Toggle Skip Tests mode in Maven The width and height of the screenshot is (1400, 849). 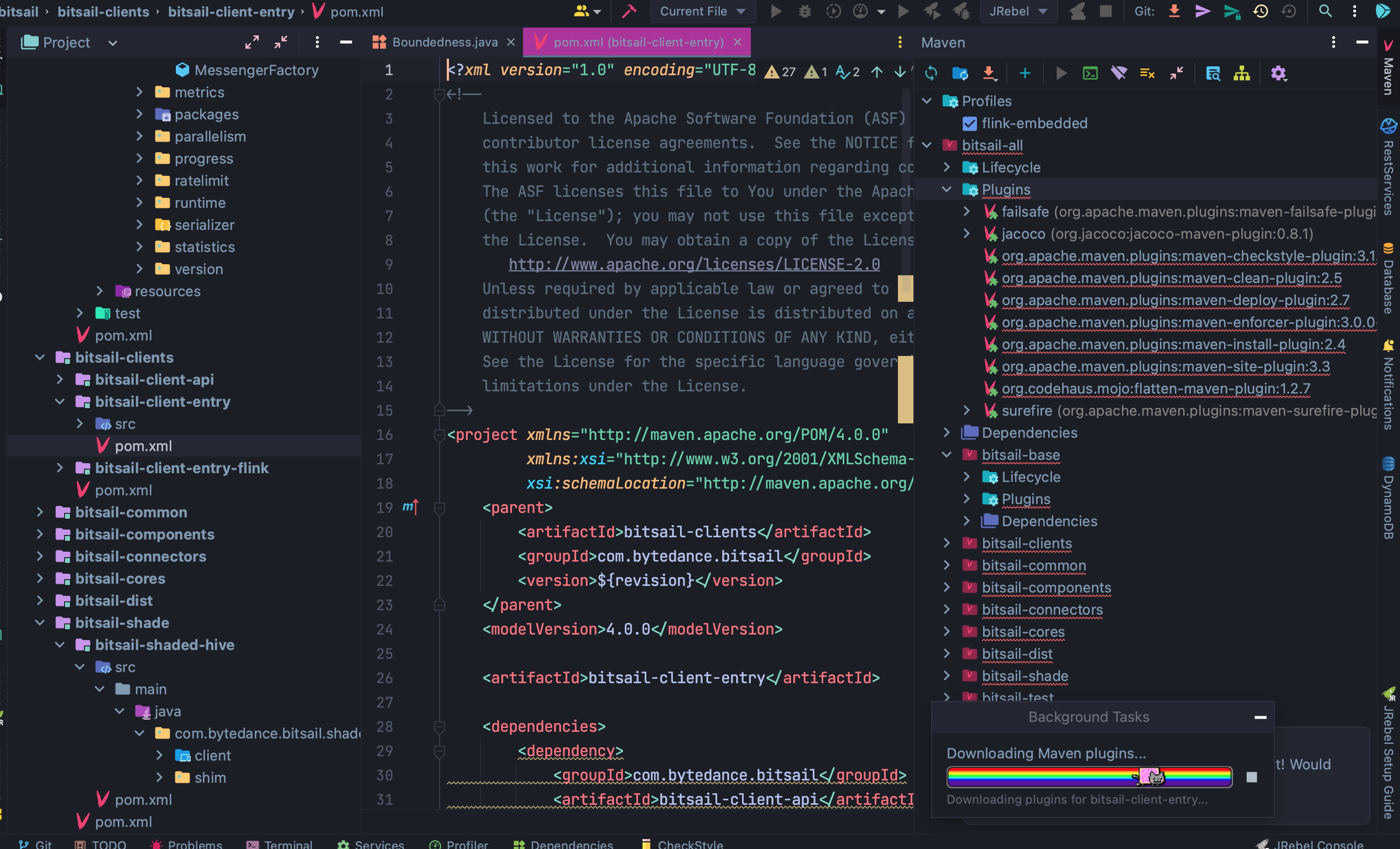click(x=1147, y=74)
